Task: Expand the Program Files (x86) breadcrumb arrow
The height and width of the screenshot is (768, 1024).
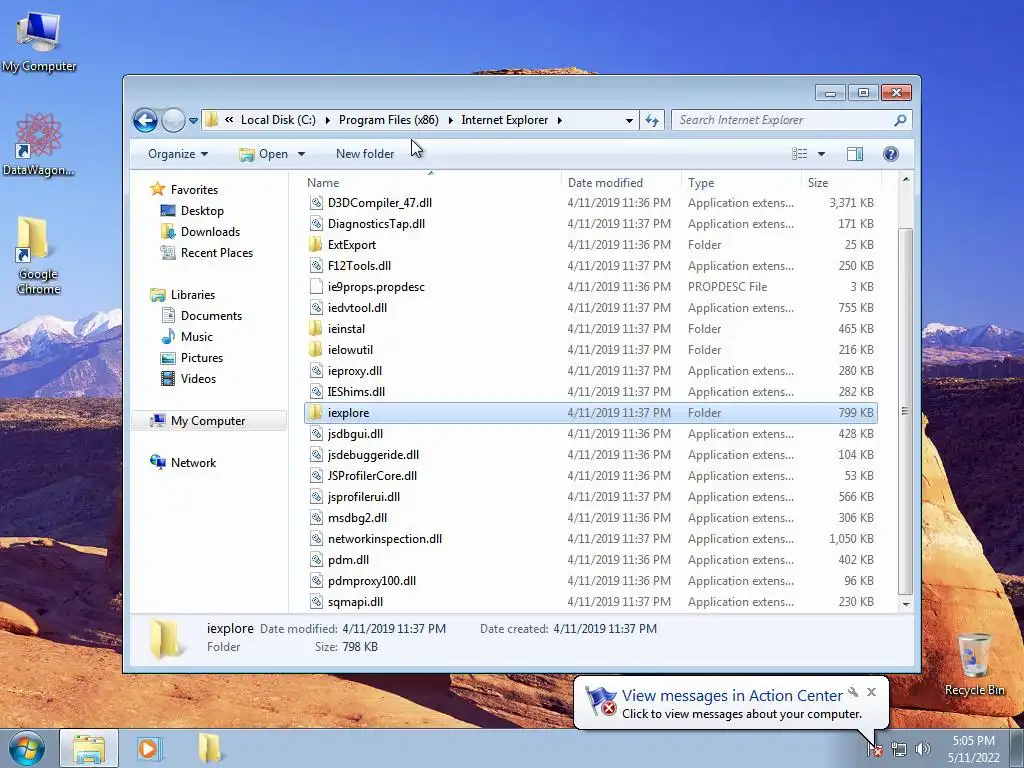Action: (450, 120)
